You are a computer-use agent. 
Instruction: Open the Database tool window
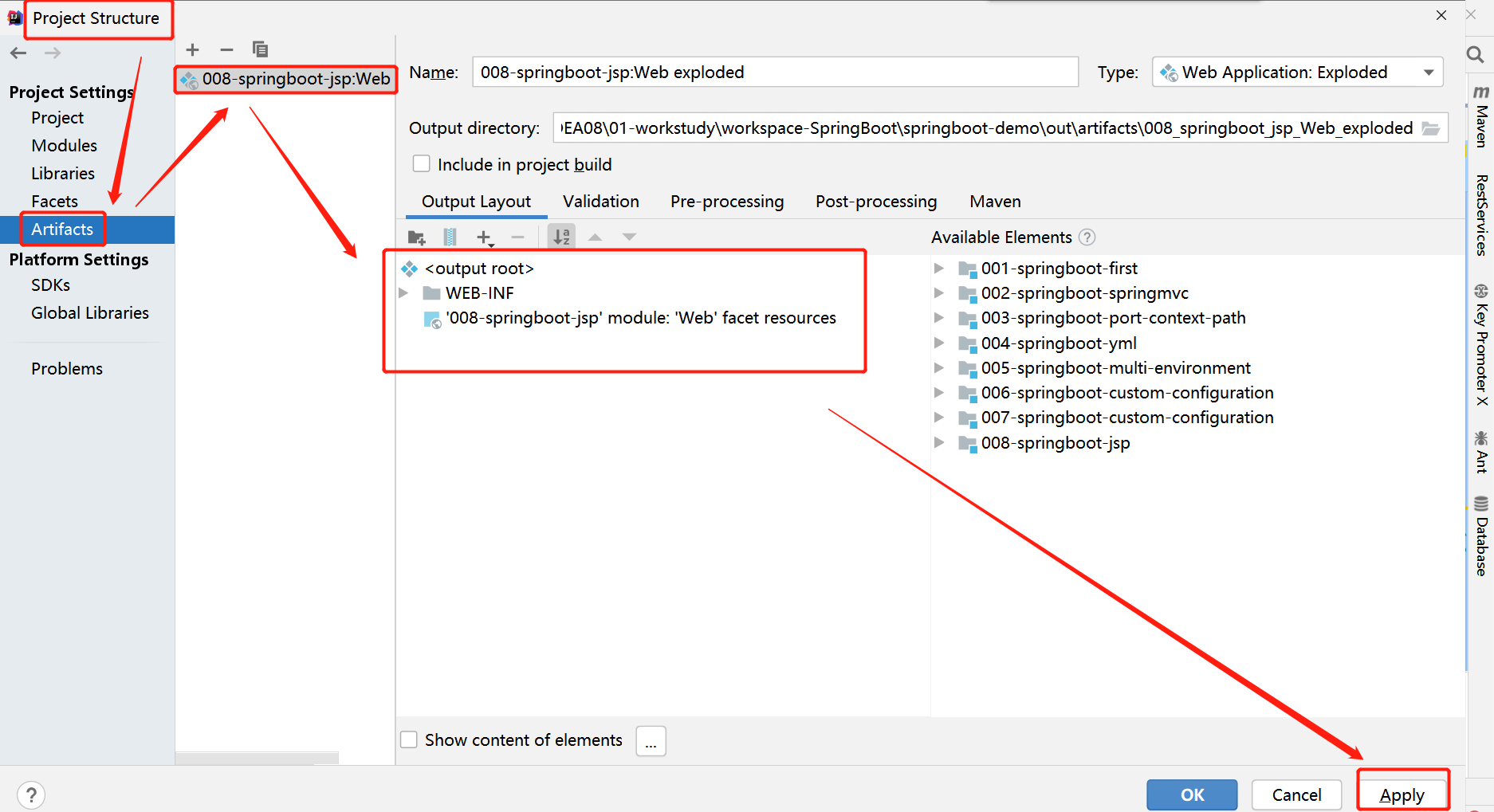pyautogui.click(x=1481, y=535)
